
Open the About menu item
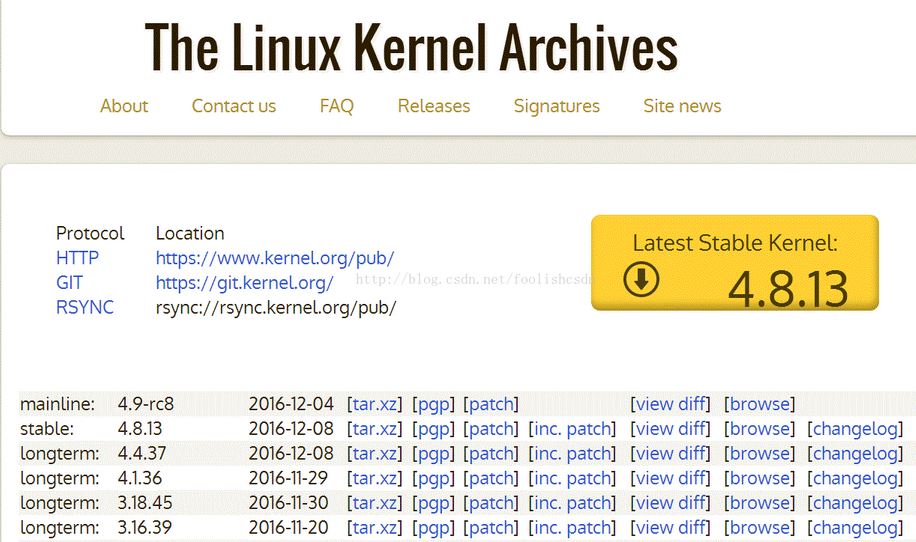pyautogui.click(x=124, y=106)
